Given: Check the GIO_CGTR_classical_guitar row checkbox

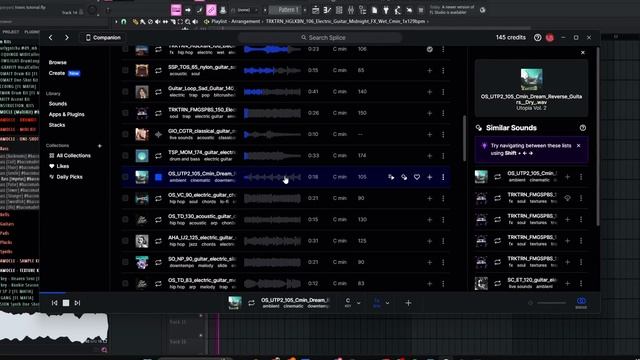Looking at the screenshot, I should pyautogui.click(x=125, y=134).
